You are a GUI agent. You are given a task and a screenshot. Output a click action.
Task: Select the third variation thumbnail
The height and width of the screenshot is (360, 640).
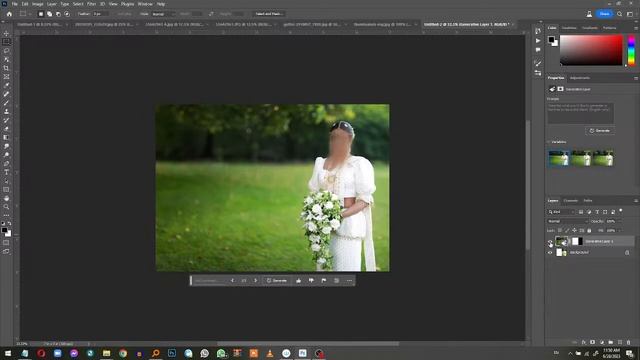point(604,158)
